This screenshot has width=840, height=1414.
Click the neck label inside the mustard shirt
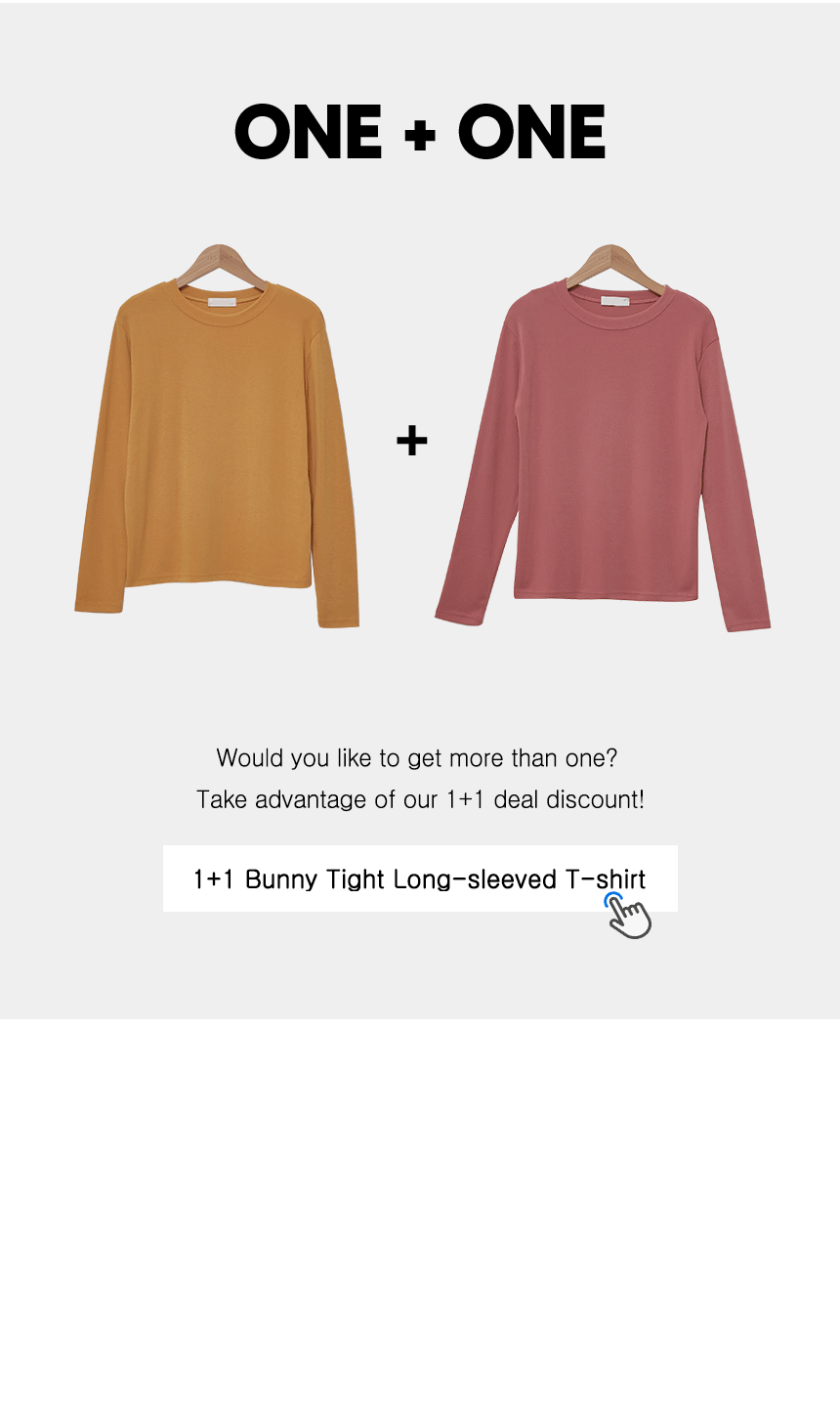(222, 302)
